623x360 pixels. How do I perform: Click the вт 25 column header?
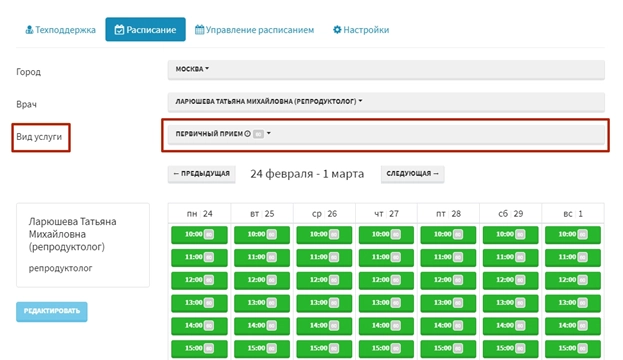coord(262,214)
